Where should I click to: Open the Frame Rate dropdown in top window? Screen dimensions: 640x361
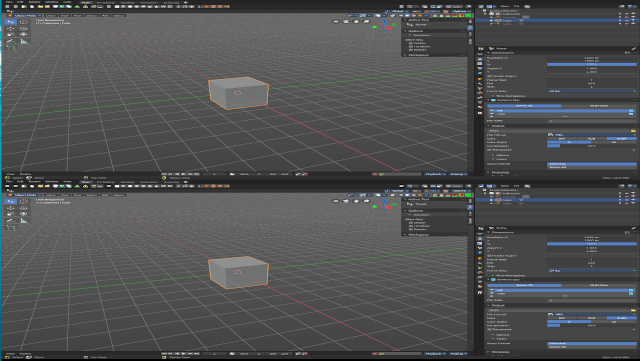point(591,91)
